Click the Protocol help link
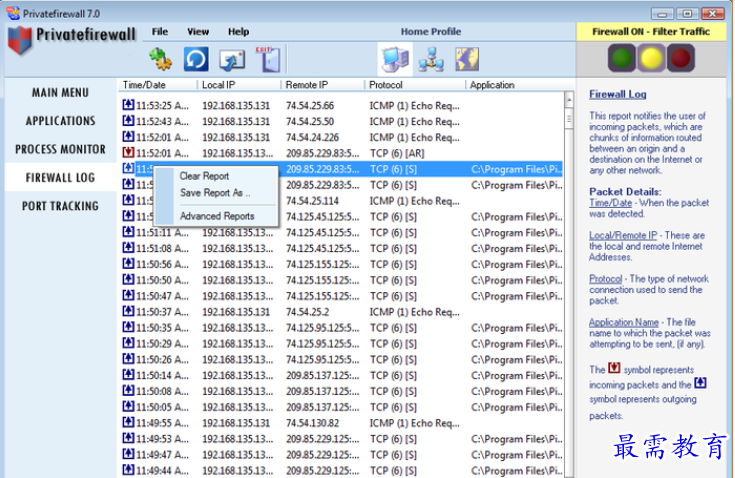 (x=605, y=279)
